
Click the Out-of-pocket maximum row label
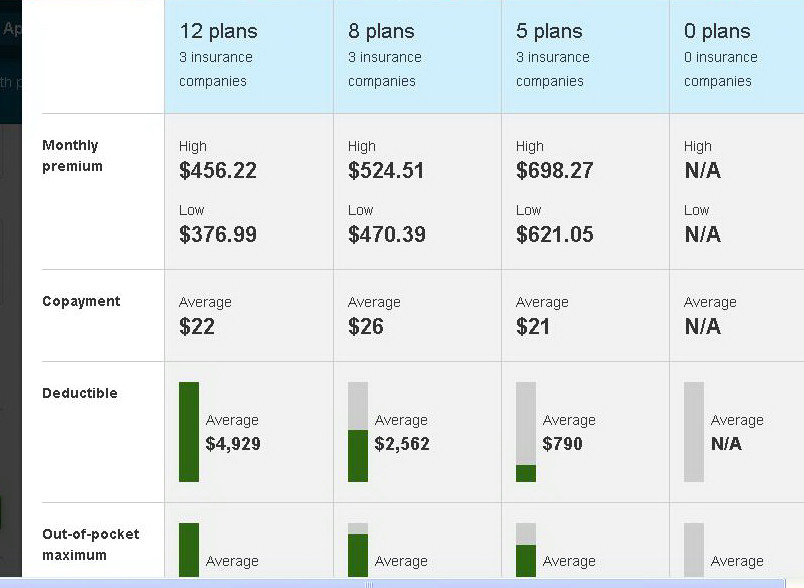click(x=91, y=544)
